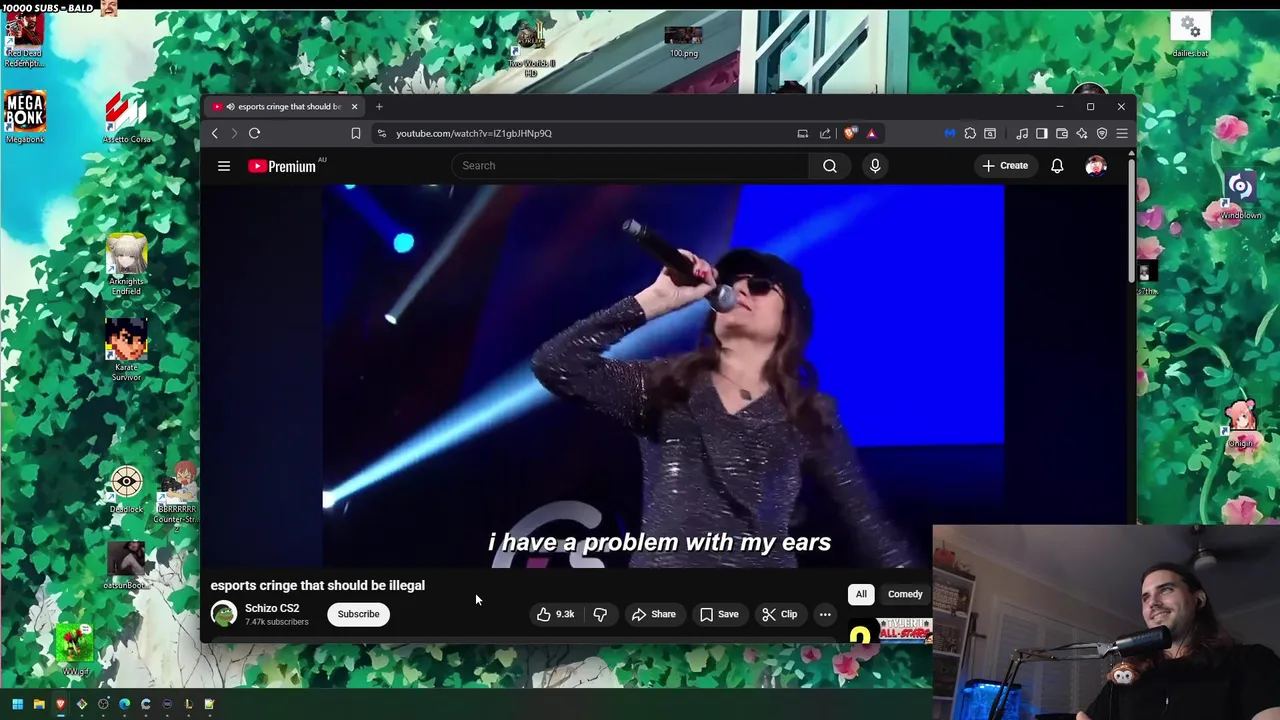Click the address bar URL youtube.com/watch
This screenshot has width=1280, height=720.
tap(474, 133)
